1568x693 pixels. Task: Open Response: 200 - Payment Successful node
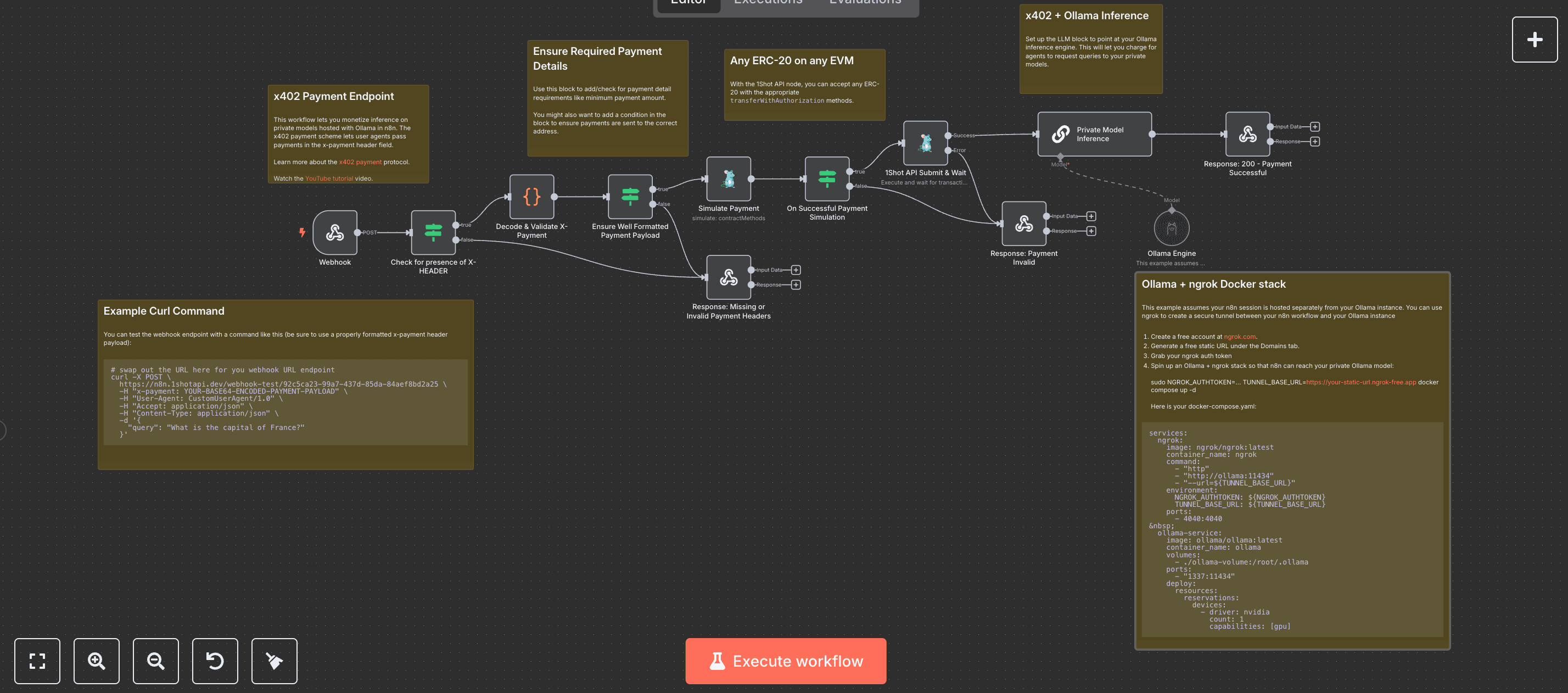(1247, 134)
